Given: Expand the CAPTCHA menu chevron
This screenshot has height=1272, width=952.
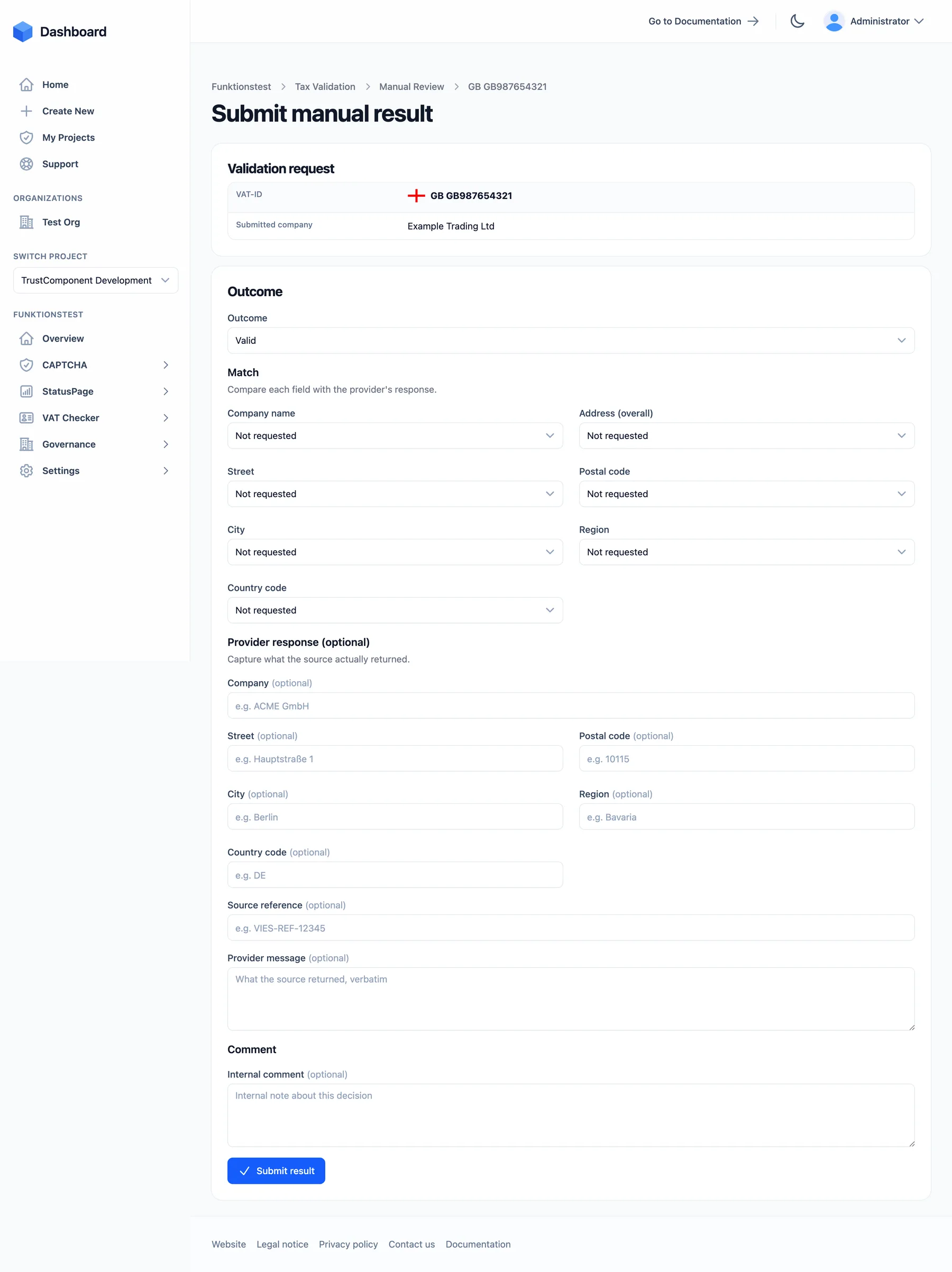Looking at the screenshot, I should [166, 364].
